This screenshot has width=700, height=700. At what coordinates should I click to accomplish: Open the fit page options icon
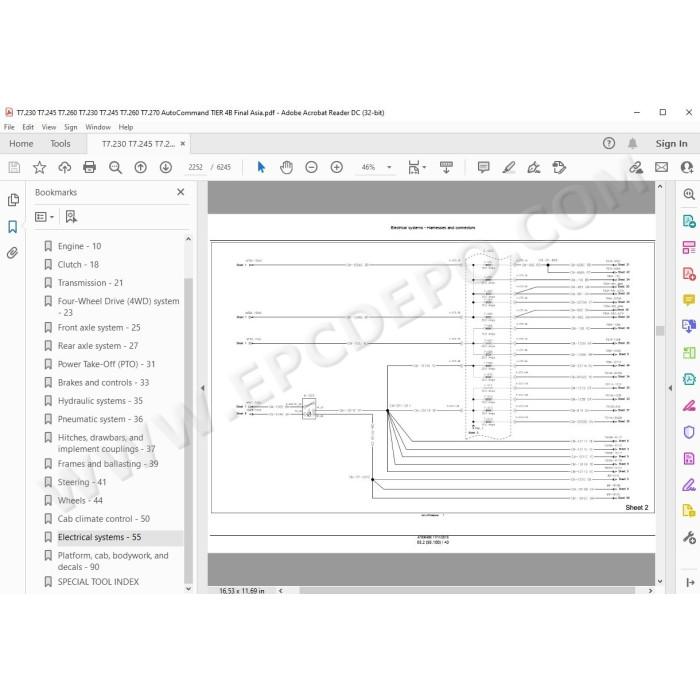pos(417,167)
